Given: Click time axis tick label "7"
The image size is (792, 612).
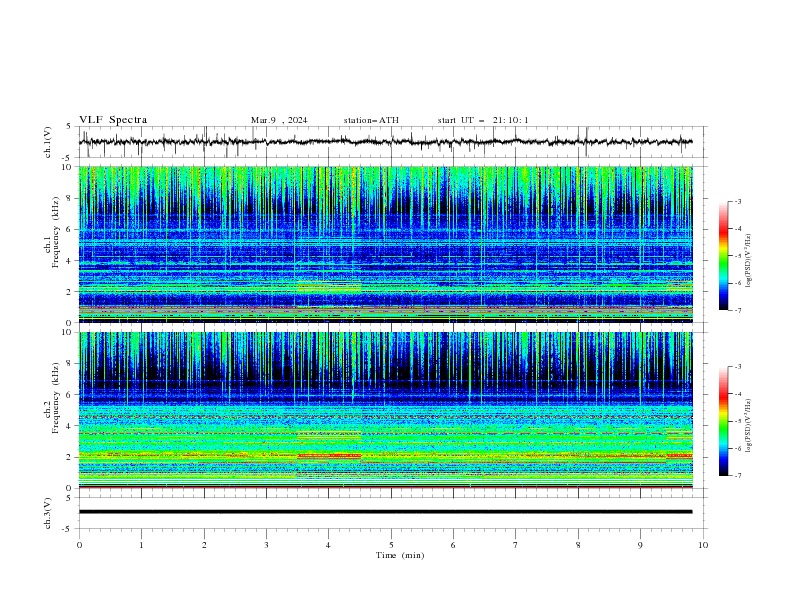Looking at the screenshot, I should (516, 545).
